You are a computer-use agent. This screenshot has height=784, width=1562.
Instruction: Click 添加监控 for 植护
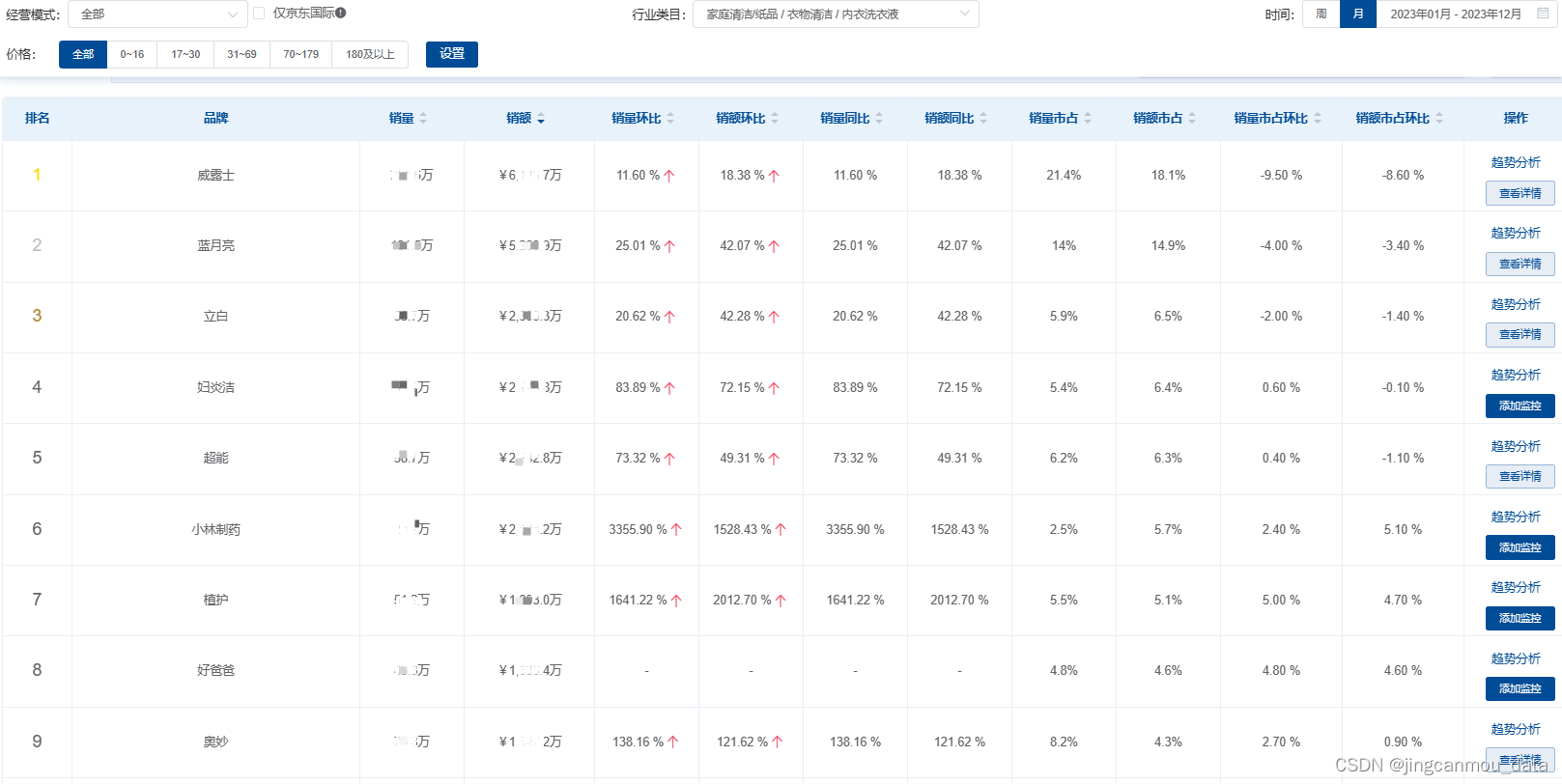[1520, 618]
